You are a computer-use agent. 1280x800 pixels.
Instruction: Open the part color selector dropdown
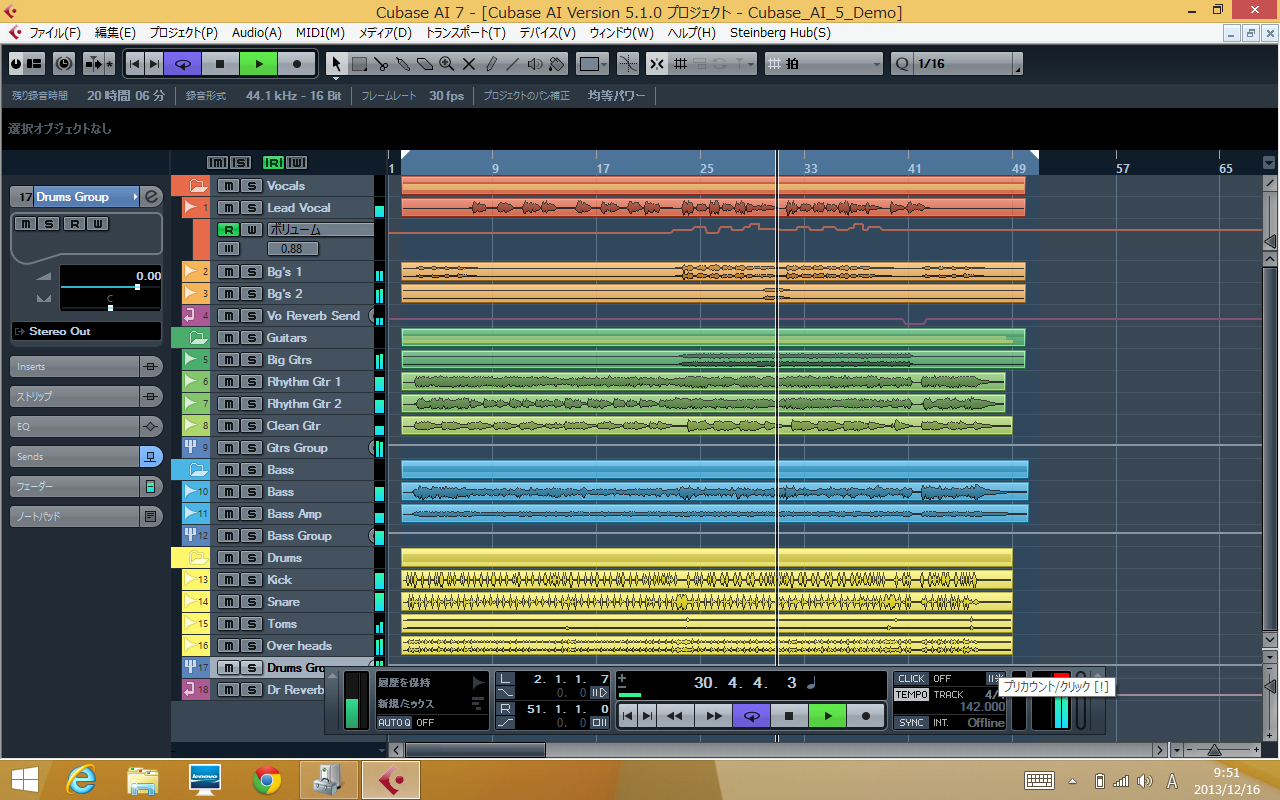[594, 64]
